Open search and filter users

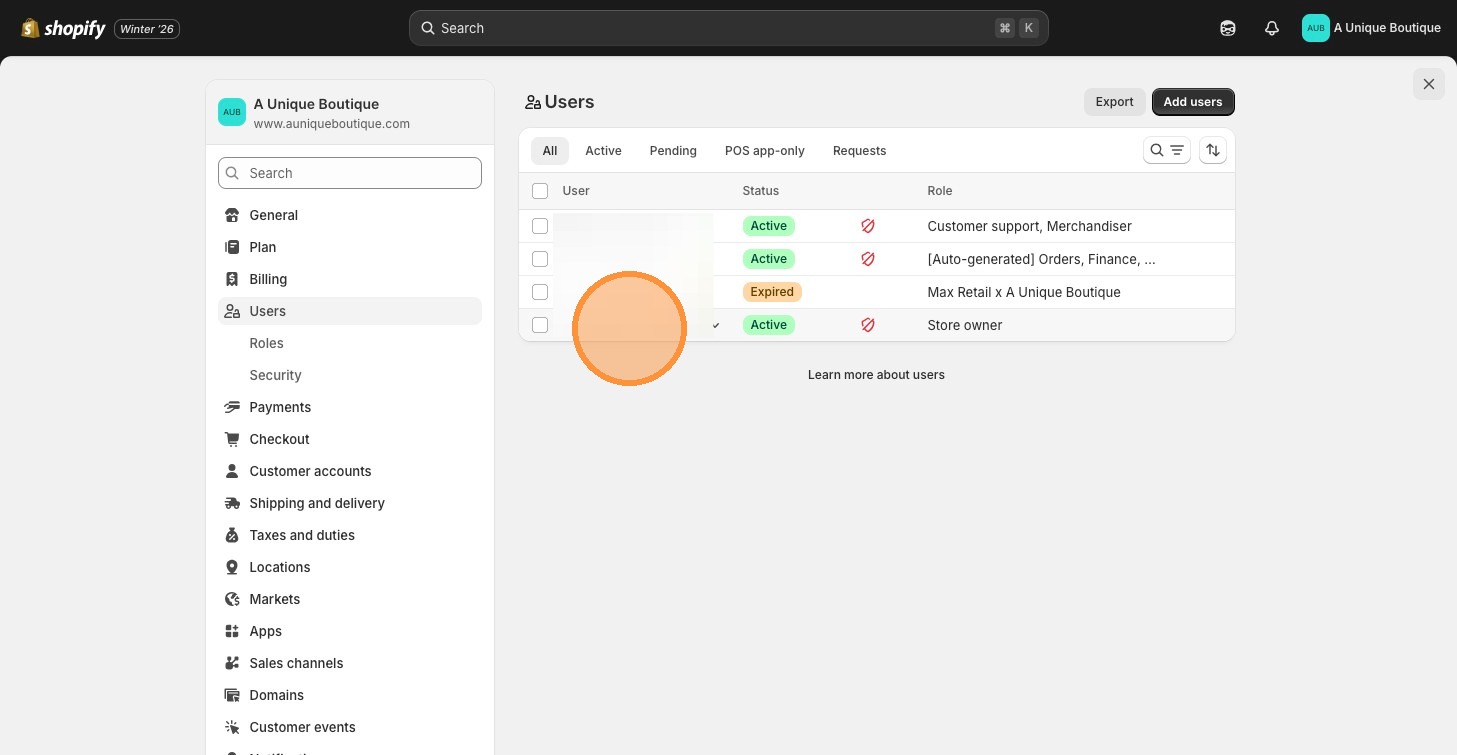click(1167, 150)
